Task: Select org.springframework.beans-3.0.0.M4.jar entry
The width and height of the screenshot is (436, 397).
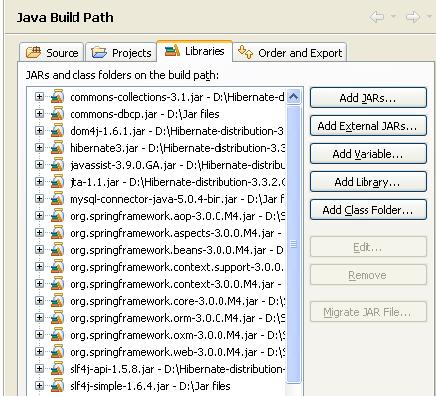Action: [x=177, y=250]
